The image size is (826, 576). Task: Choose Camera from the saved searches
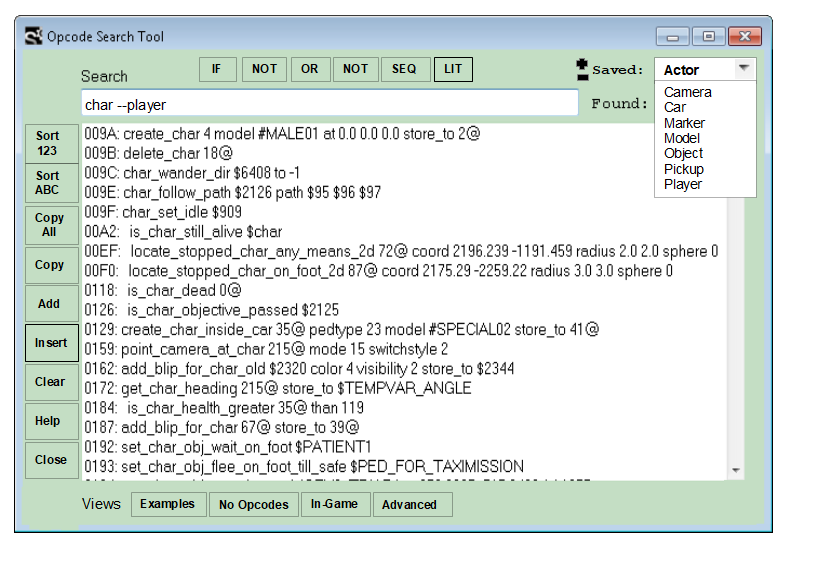(x=687, y=91)
